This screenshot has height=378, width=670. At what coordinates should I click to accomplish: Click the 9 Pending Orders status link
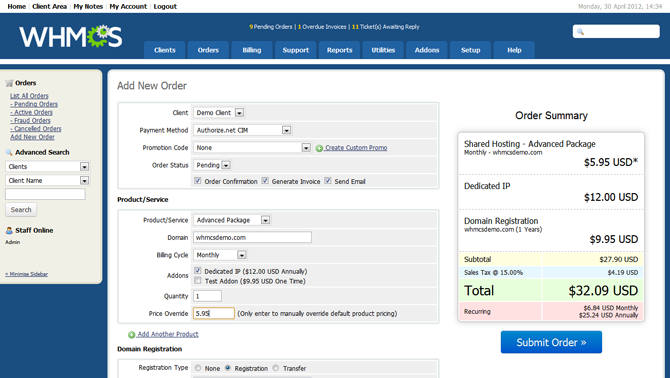(271, 27)
